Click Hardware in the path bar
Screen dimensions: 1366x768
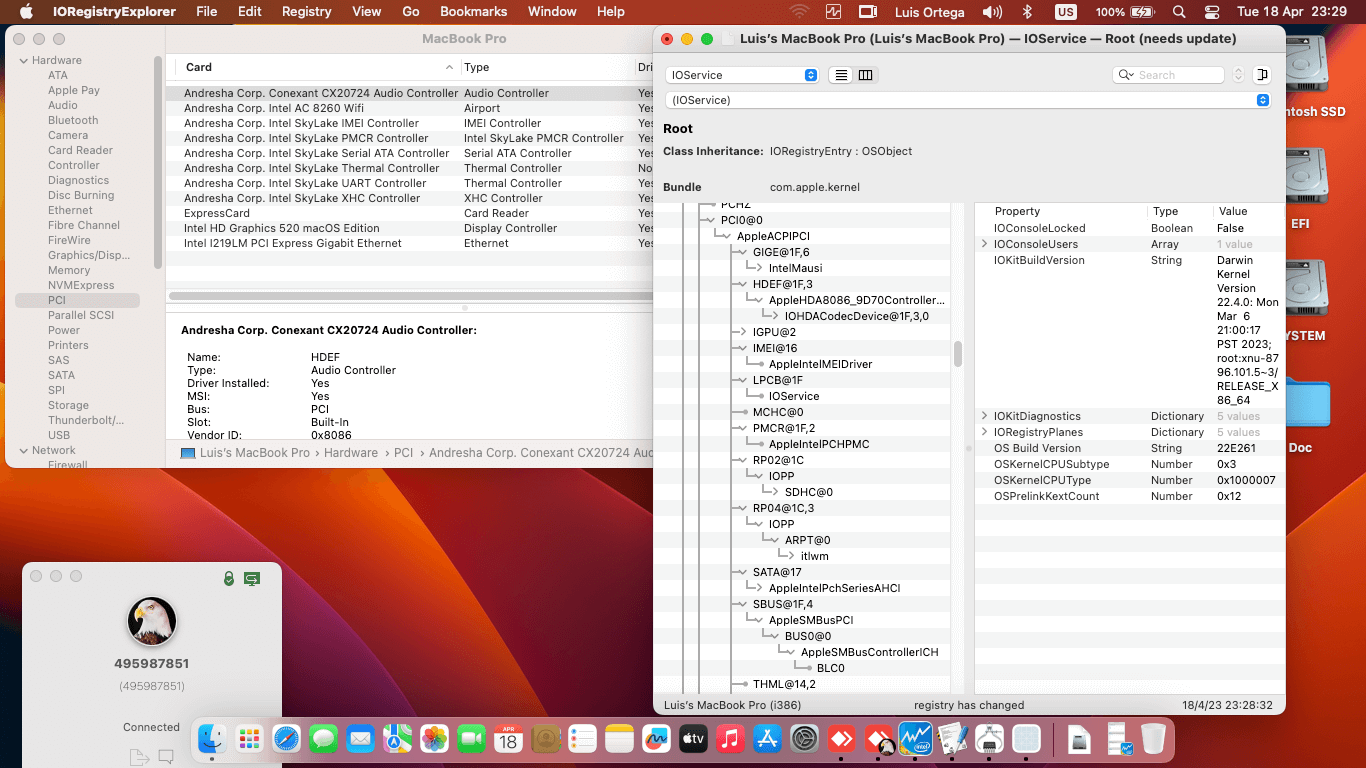(350, 453)
